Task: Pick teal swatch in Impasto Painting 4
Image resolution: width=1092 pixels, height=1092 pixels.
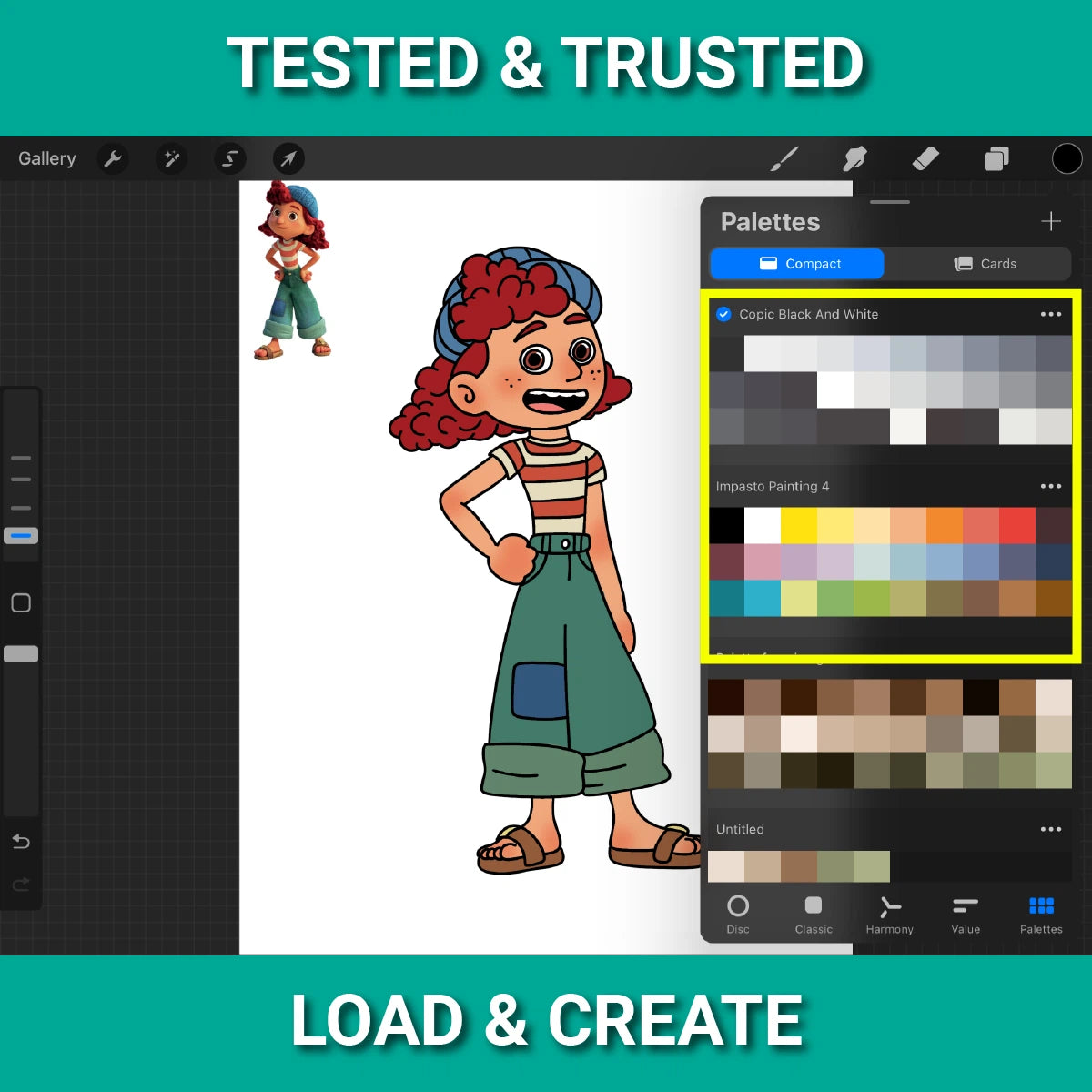Action: click(726, 598)
